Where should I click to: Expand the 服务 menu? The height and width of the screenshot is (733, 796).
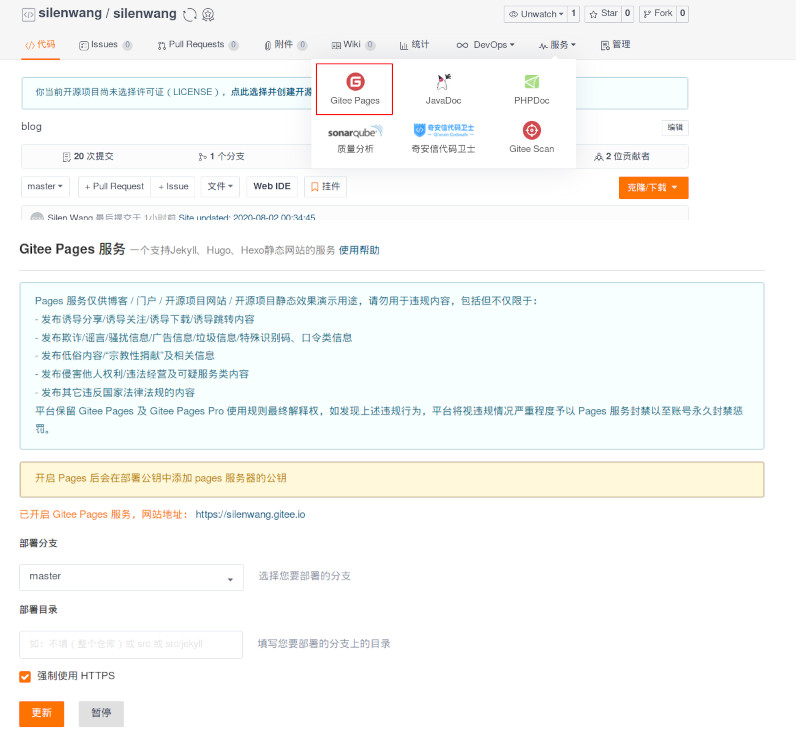[x=557, y=45]
